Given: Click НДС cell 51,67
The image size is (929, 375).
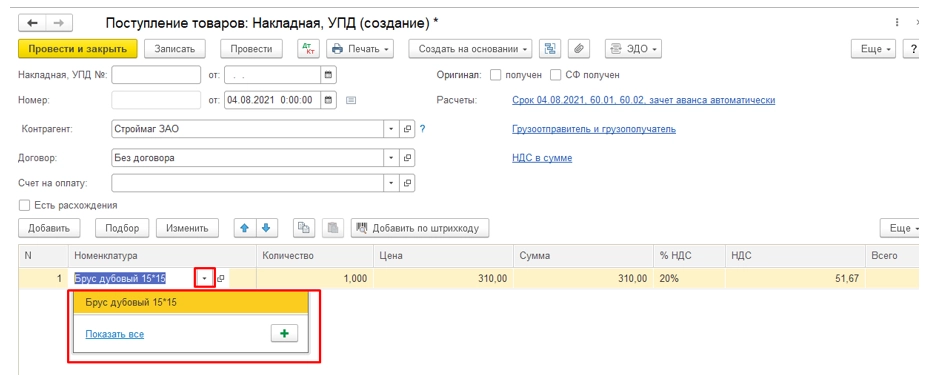Looking at the screenshot, I should click(x=795, y=278).
